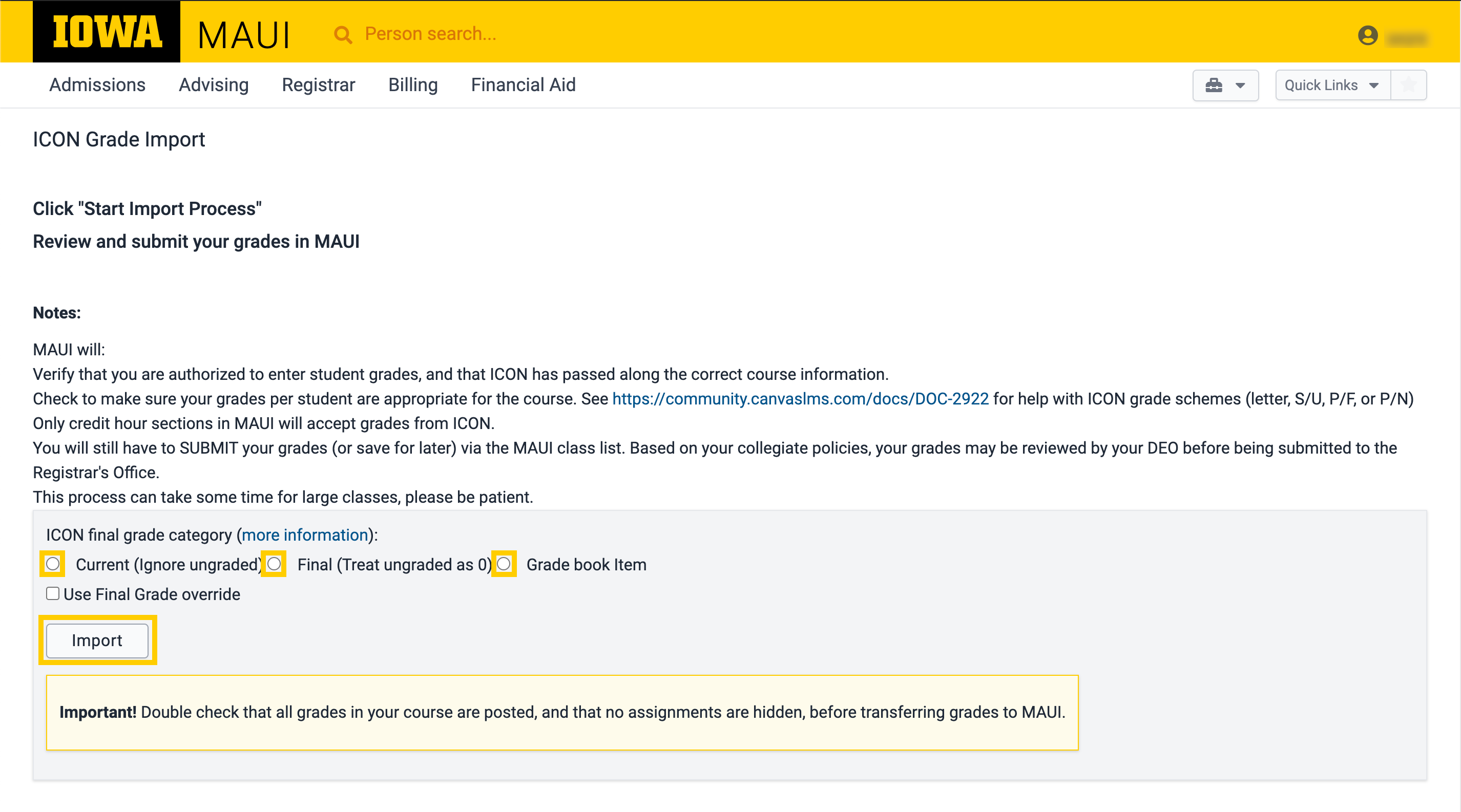Click the MAUI title text
Screen dimensions: 1461x812
coord(244,35)
